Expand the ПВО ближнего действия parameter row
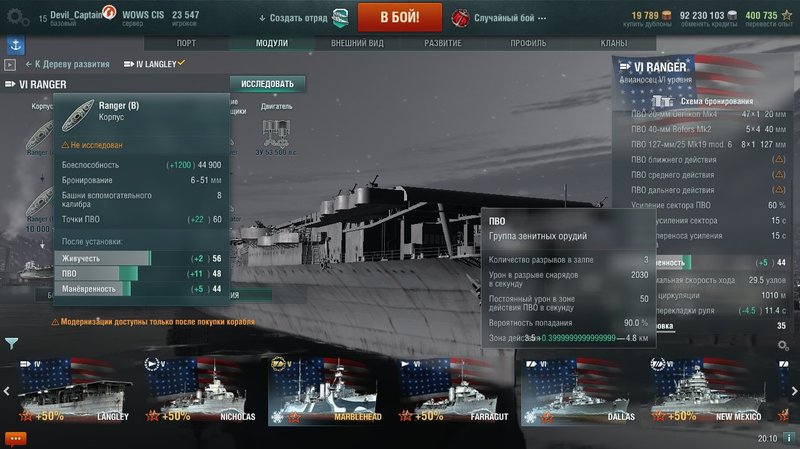 point(709,160)
